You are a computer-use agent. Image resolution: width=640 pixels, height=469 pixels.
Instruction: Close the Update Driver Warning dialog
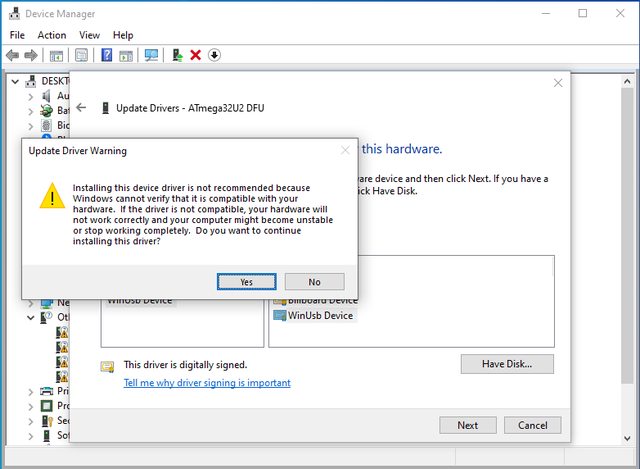[x=345, y=151]
